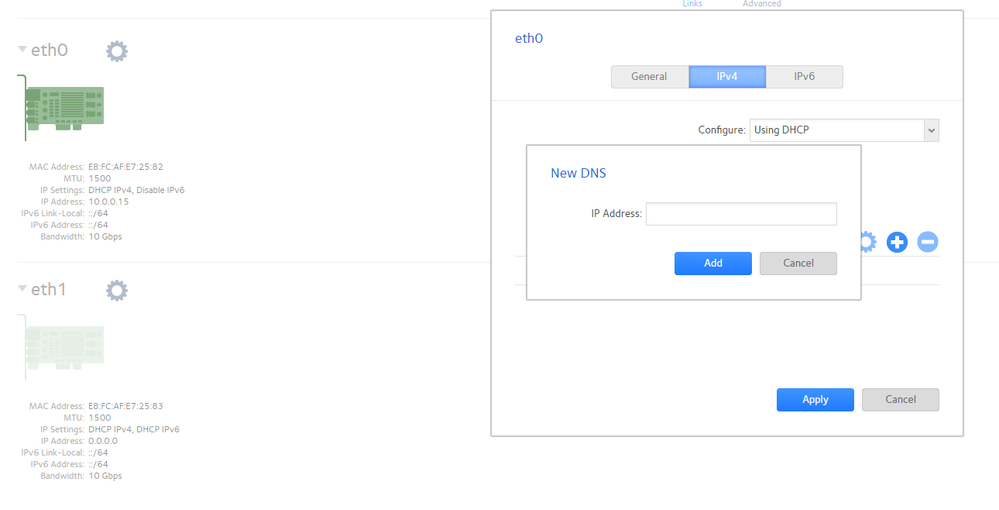
Task: Cancel the eth0 settings dialog
Action: tap(900, 400)
